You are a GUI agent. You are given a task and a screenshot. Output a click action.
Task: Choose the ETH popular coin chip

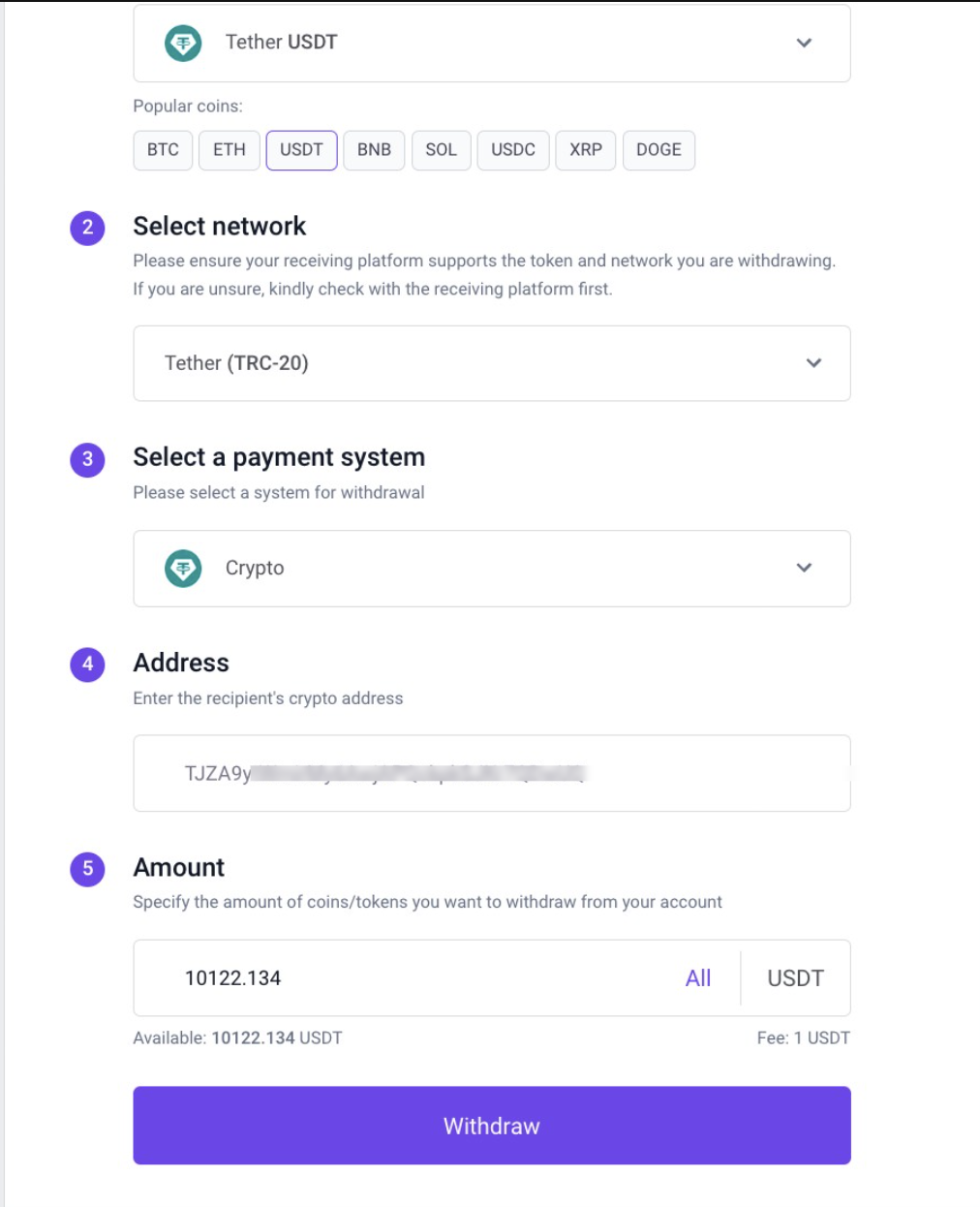point(230,150)
